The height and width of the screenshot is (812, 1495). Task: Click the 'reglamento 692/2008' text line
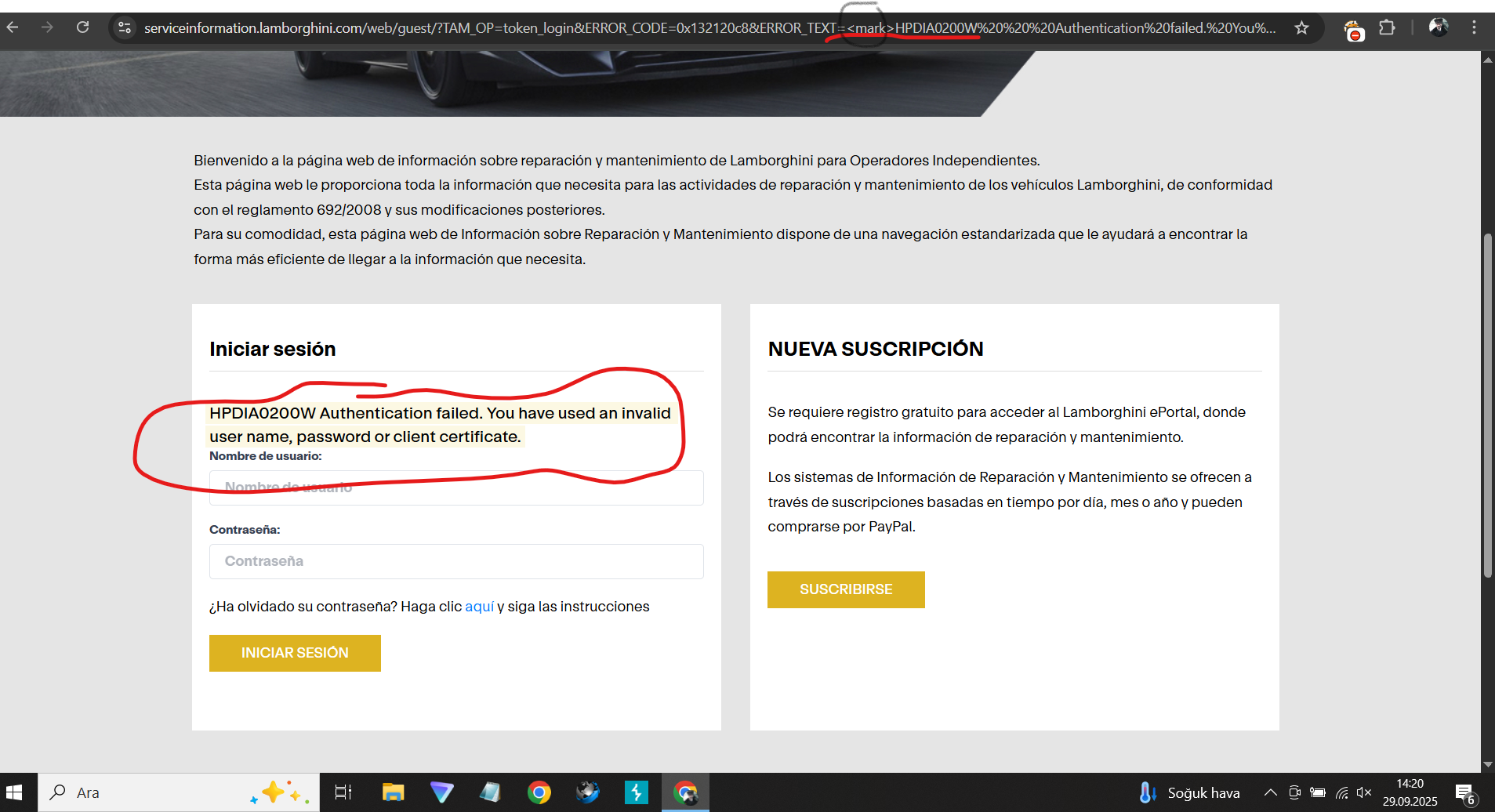click(400, 210)
